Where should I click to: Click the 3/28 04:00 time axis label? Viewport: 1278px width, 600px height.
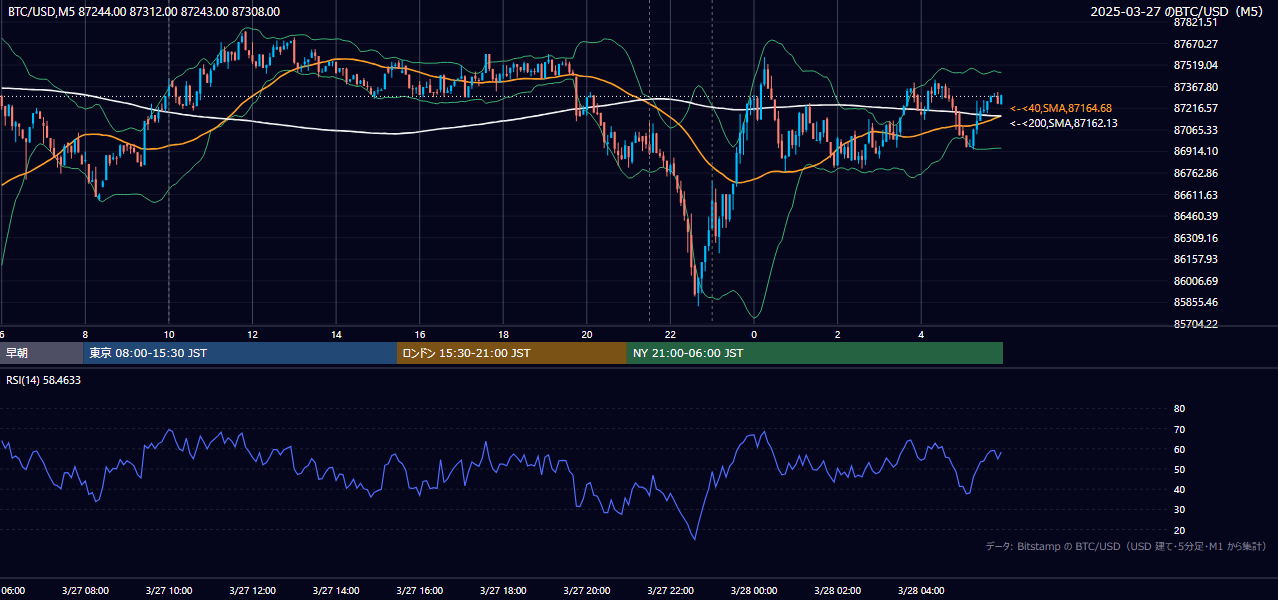(x=921, y=591)
